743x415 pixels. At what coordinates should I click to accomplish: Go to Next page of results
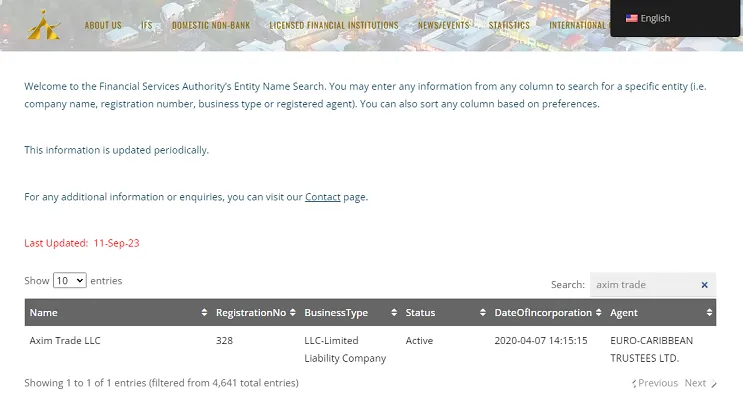(x=700, y=383)
